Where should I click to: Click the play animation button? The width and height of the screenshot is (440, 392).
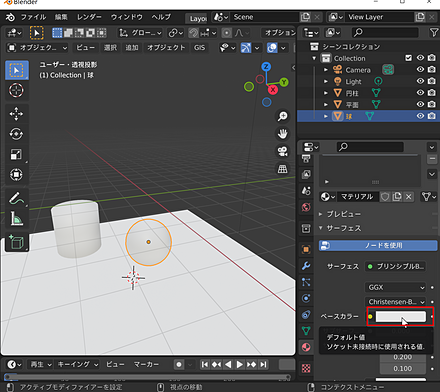click(240, 365)
